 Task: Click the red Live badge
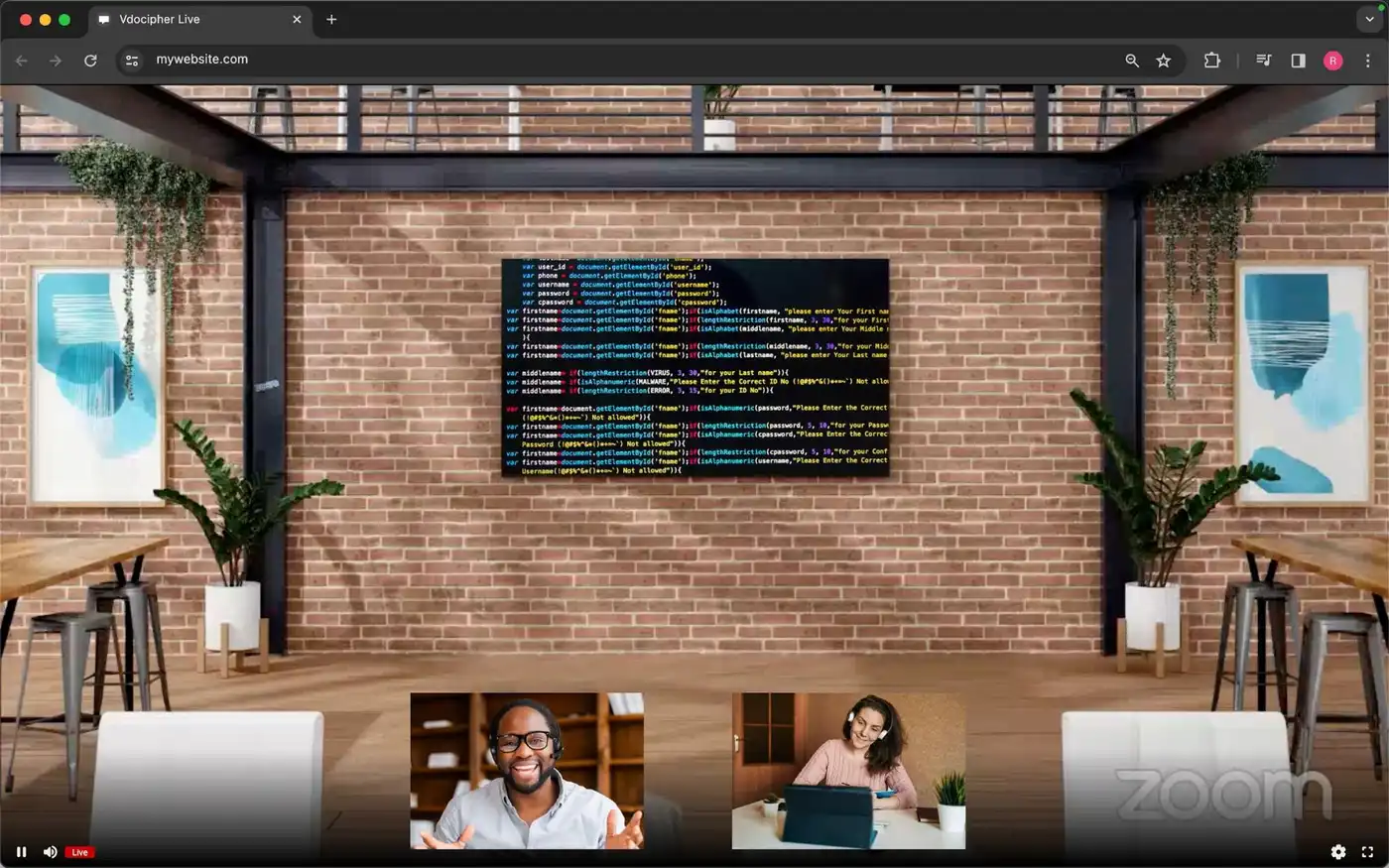point(79,852)
